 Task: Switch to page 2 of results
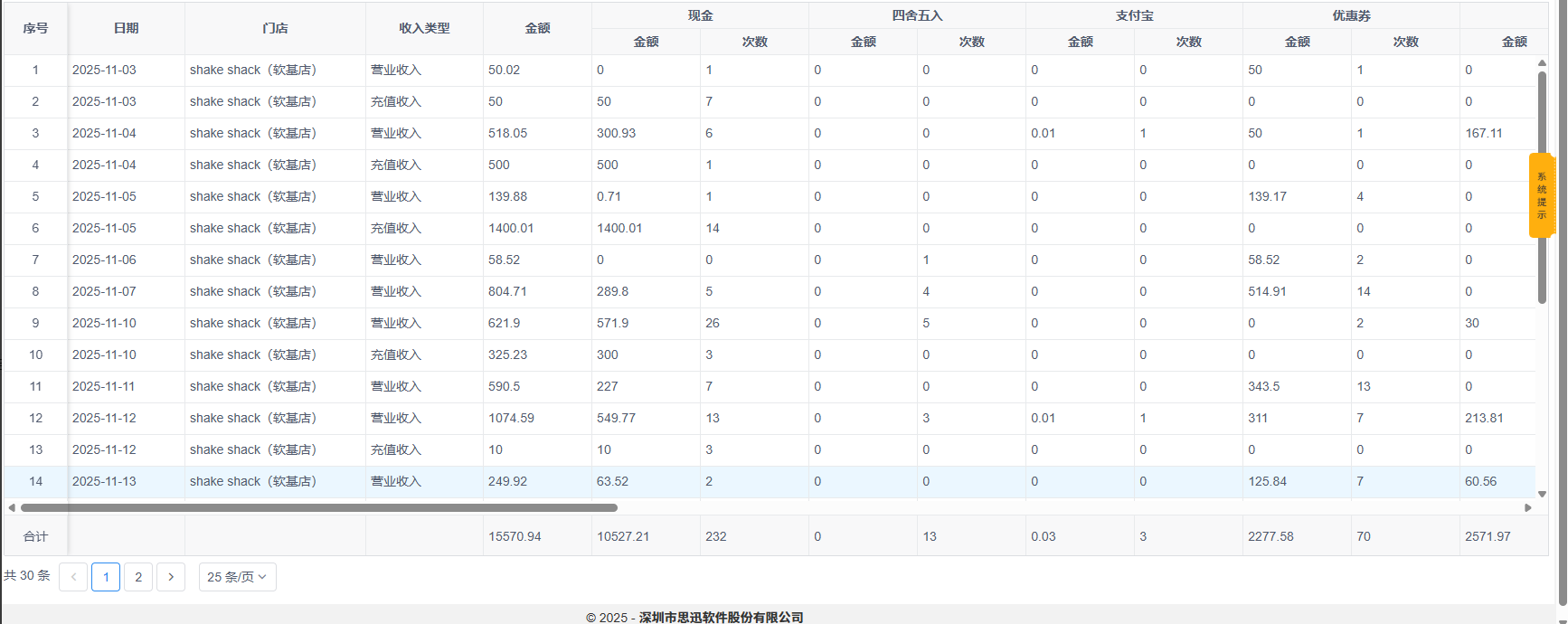[138, 577]
